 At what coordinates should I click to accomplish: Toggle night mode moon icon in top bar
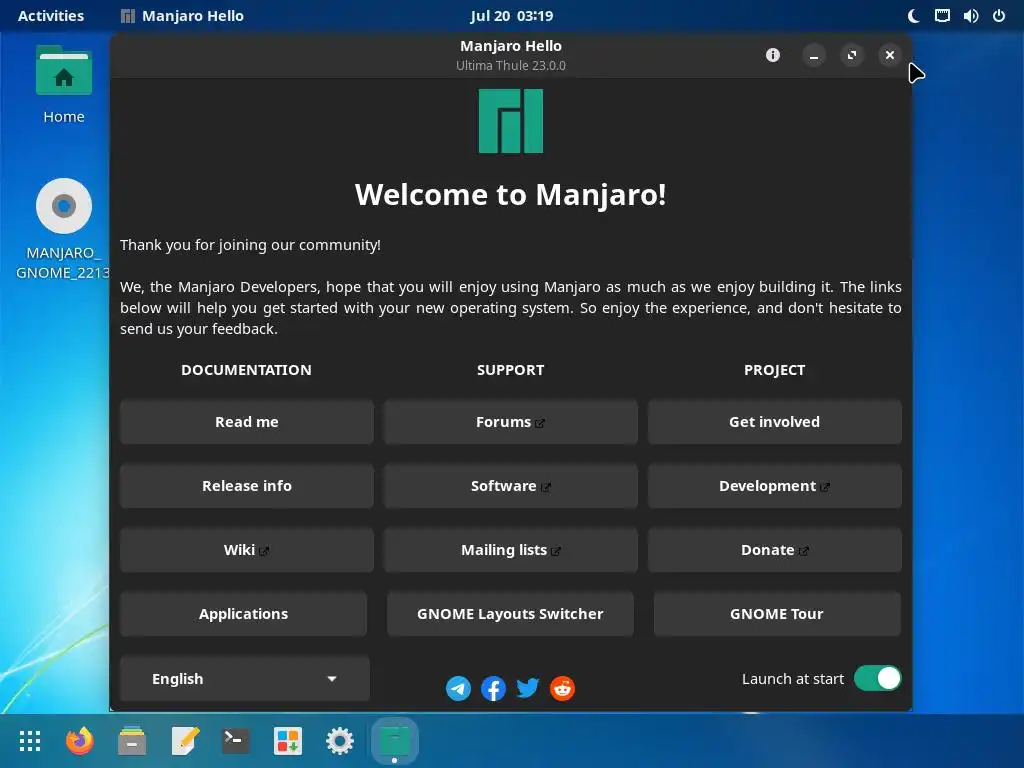(914, 16)
